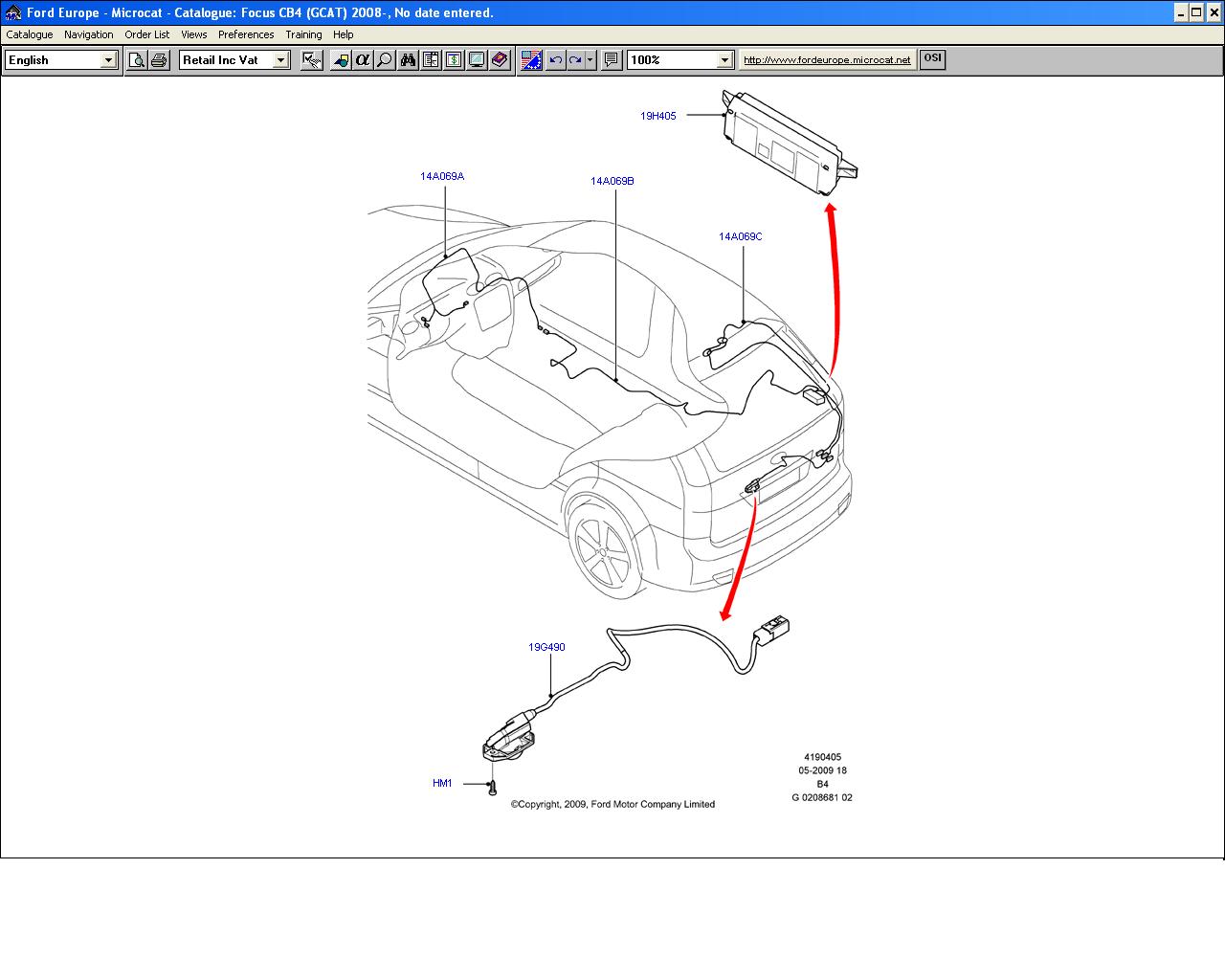Viewport: 1225px width, 980px height.
Task: Click the dollar sign price icon
Action: pos(454,60)
